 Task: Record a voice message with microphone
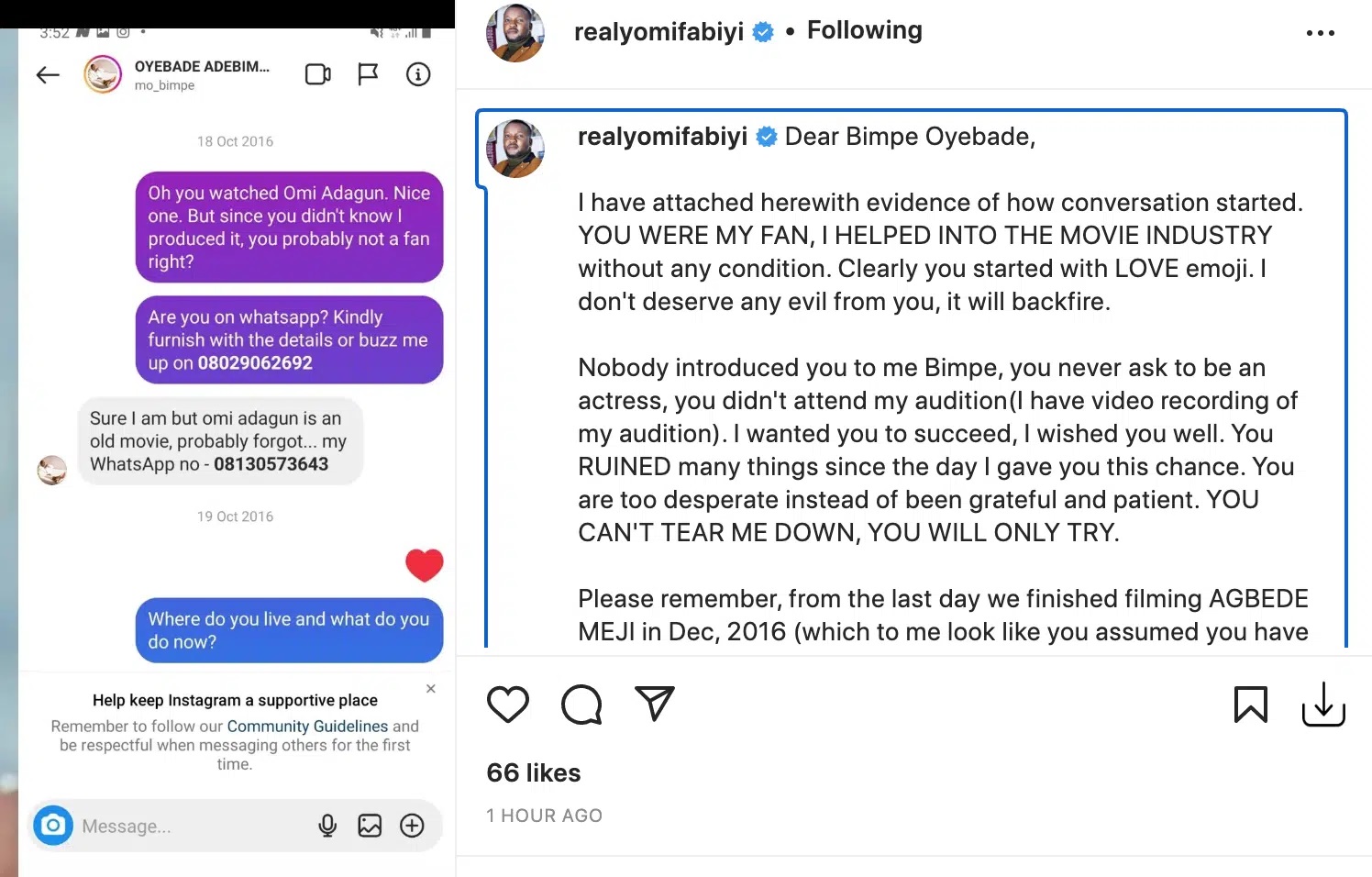(327, 826)
